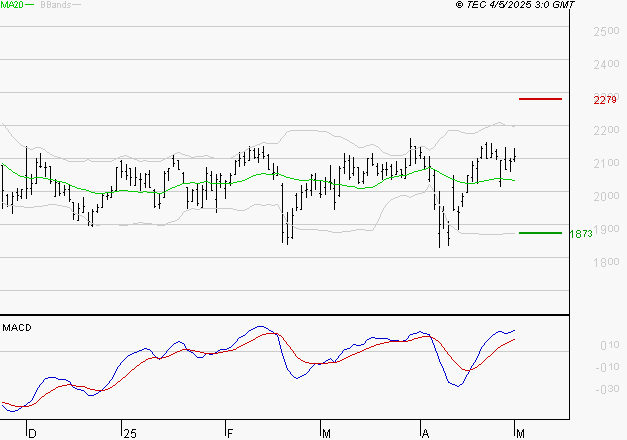Click the MA20 legend label
The image size is (627, 440).
tap(12, 5)
